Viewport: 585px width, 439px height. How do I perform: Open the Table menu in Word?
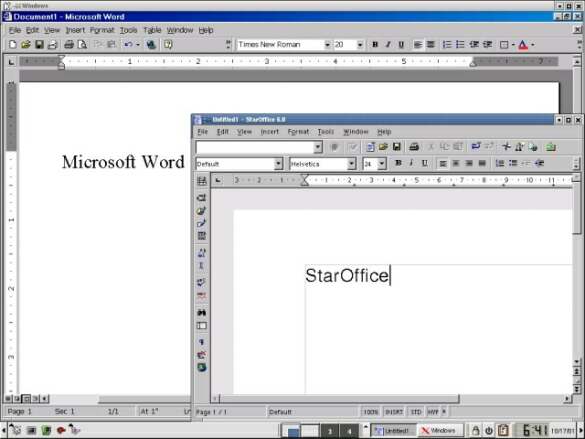(152, 30)
